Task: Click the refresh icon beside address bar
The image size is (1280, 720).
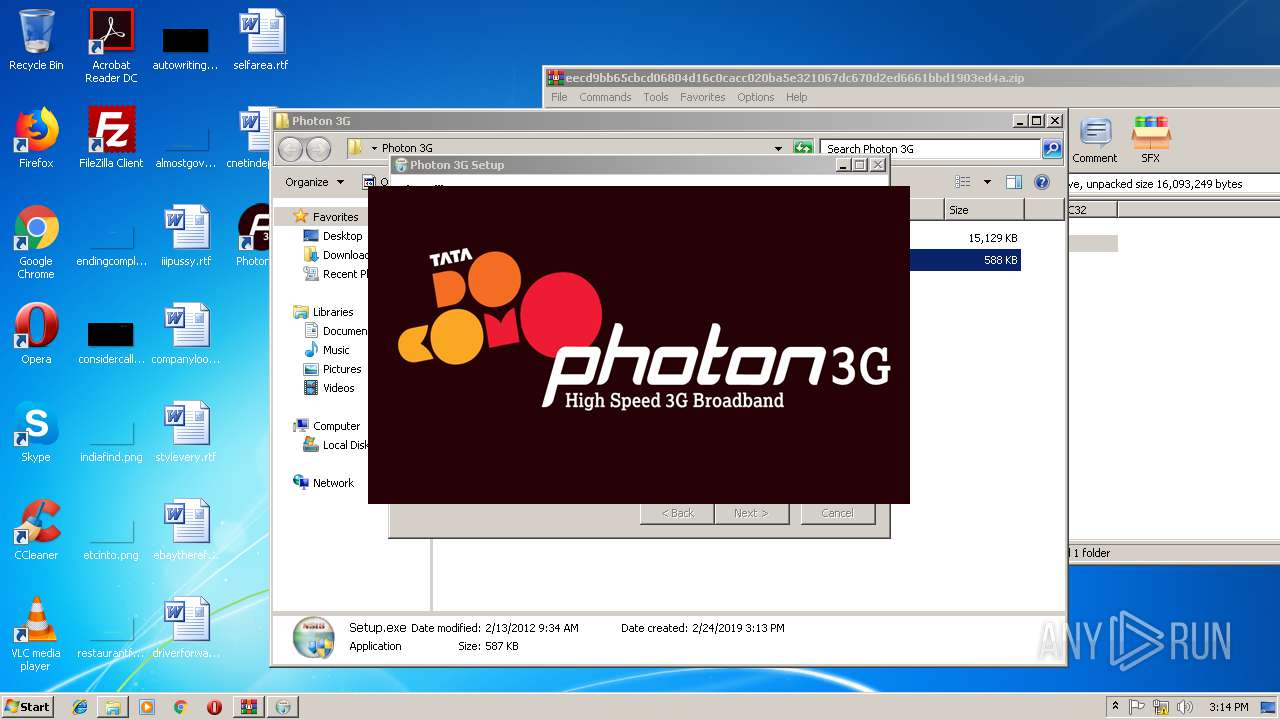Action: coord(803,149)
